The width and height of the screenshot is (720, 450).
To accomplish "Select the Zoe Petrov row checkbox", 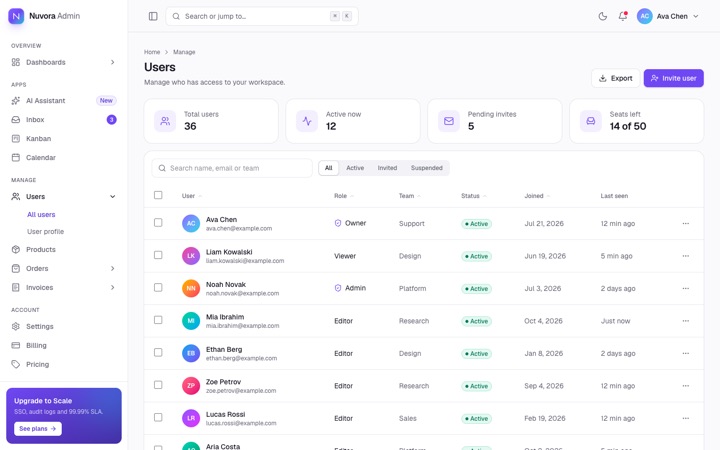I will tap(158, 385).
